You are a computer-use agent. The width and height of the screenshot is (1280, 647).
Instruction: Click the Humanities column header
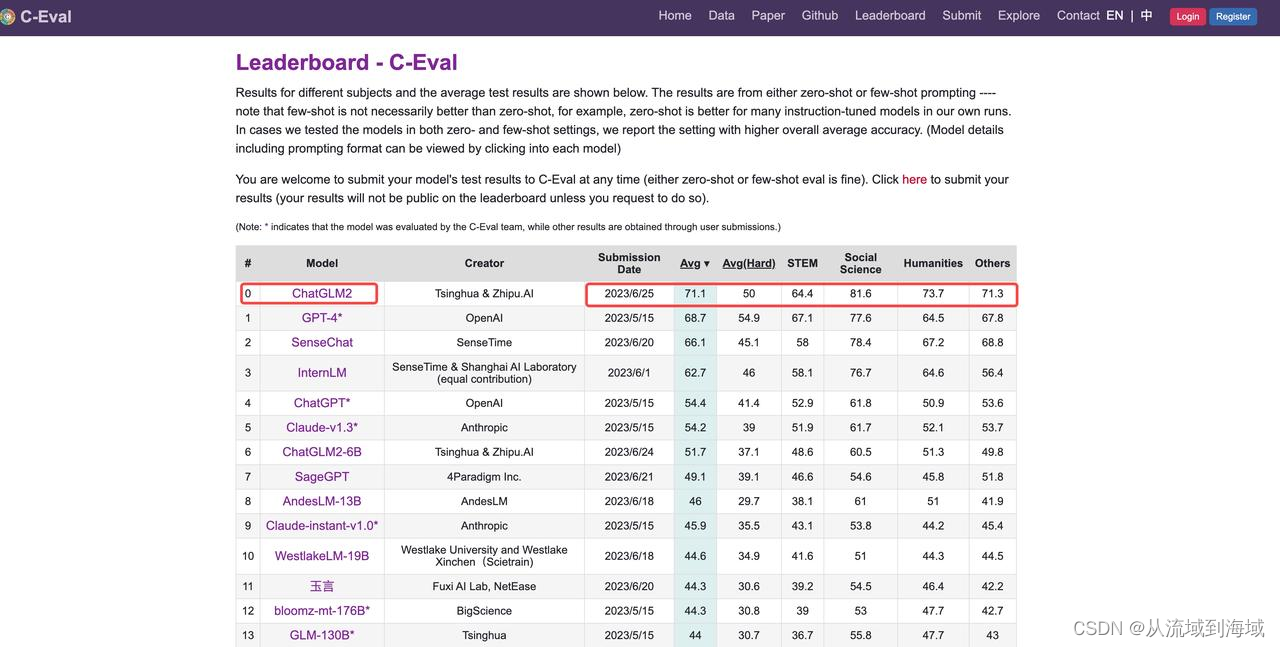click(933, 263)
